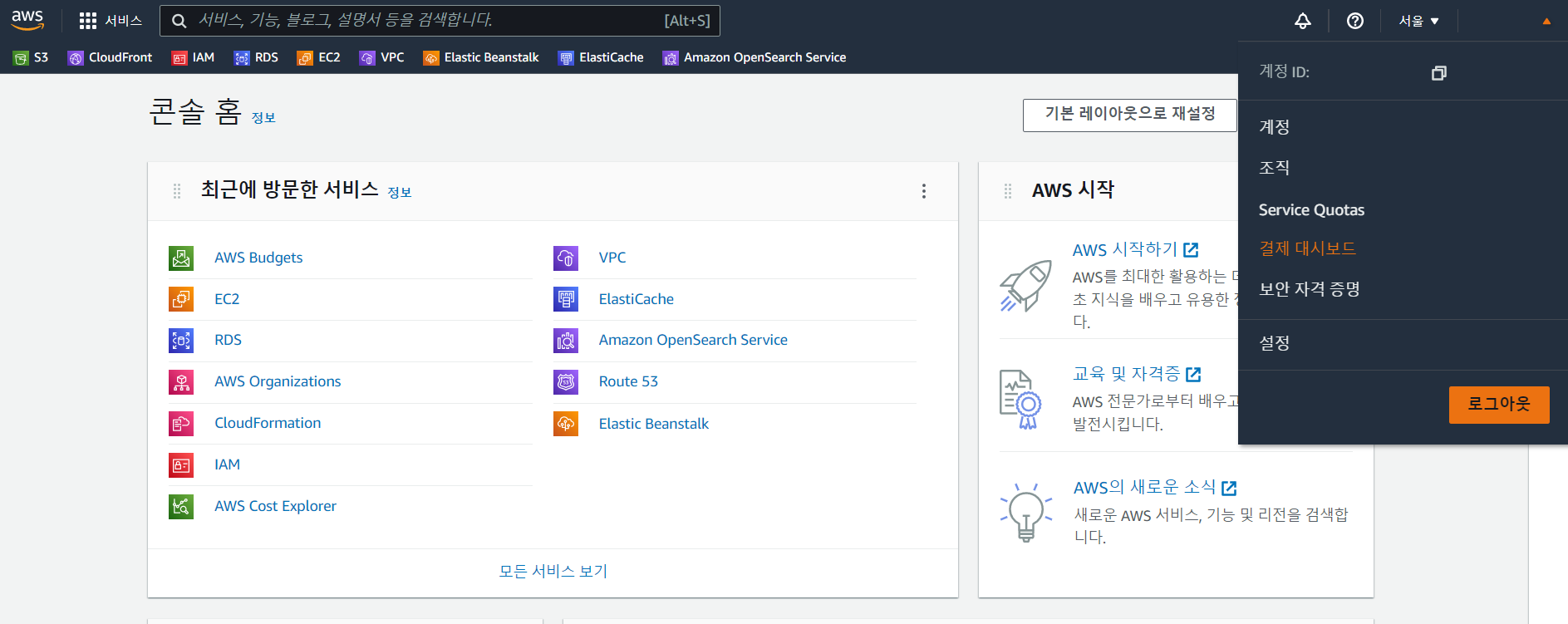Click the S3 favorites bar shortcut
1568x624 pixels.
[x=31, y=57]
